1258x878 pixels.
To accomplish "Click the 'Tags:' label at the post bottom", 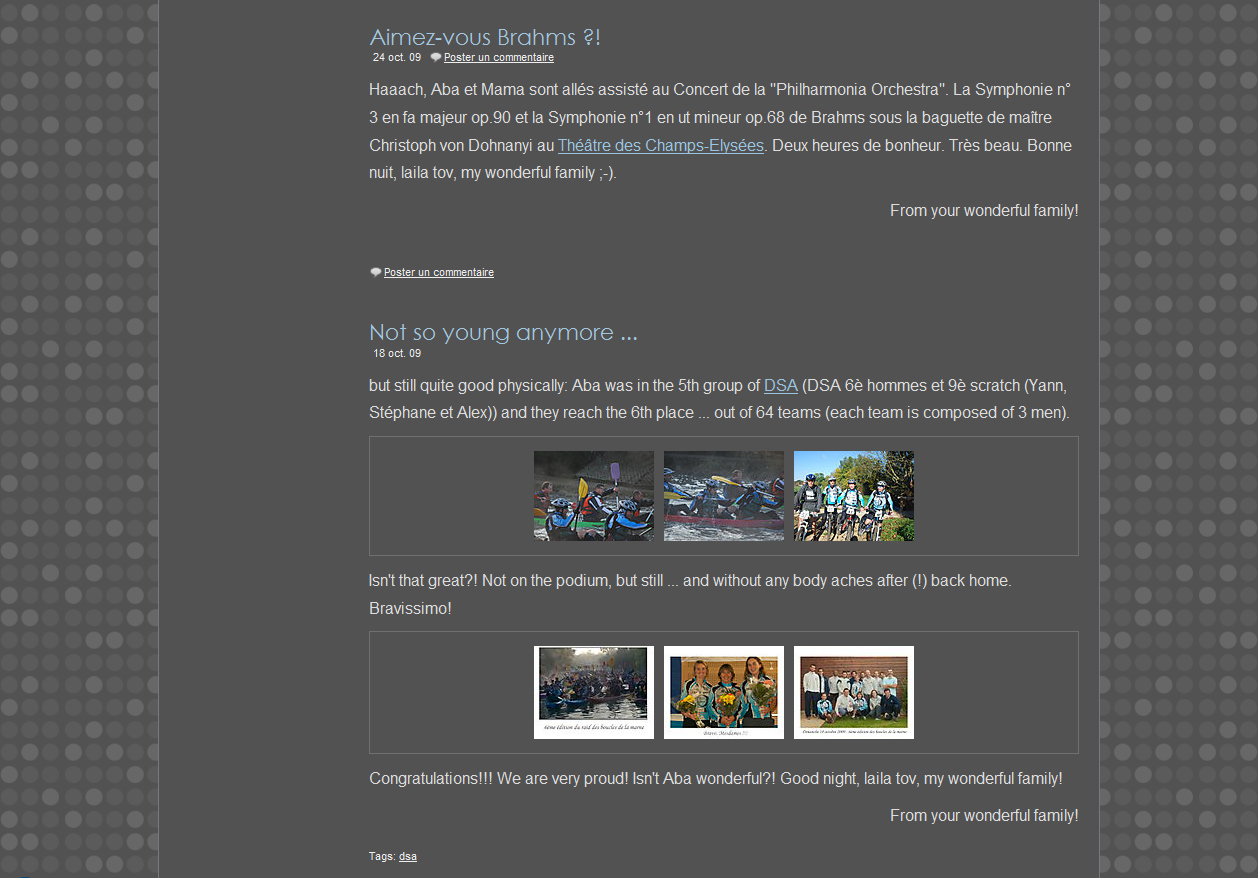I will tap(382, 857).
